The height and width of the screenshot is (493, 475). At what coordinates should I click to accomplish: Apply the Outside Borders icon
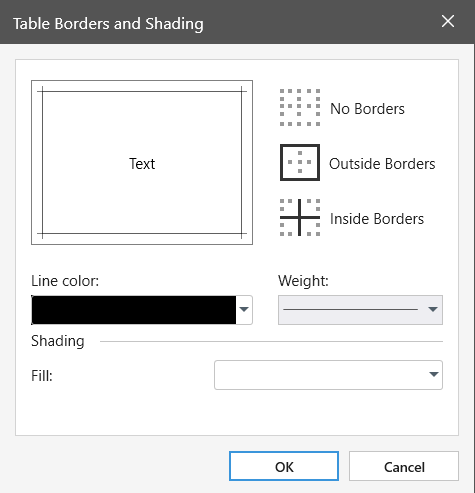click(300, 162)
